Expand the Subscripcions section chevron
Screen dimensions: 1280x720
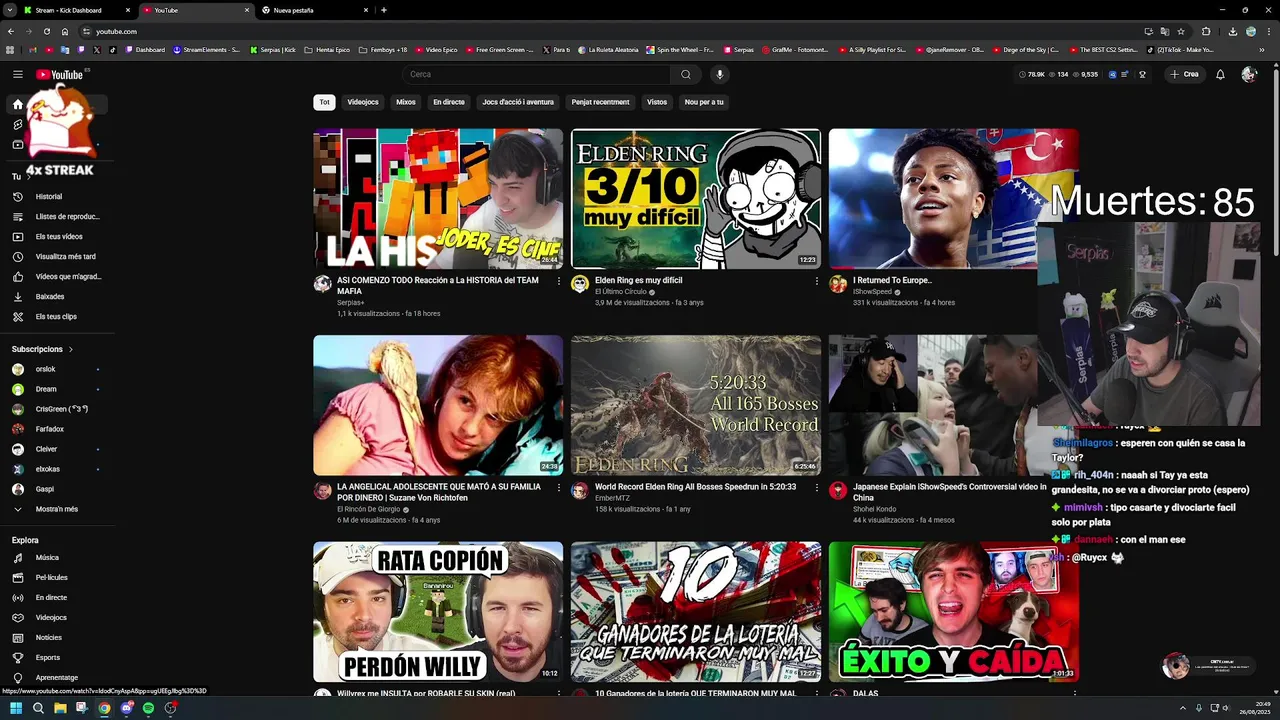click(71, 349)
